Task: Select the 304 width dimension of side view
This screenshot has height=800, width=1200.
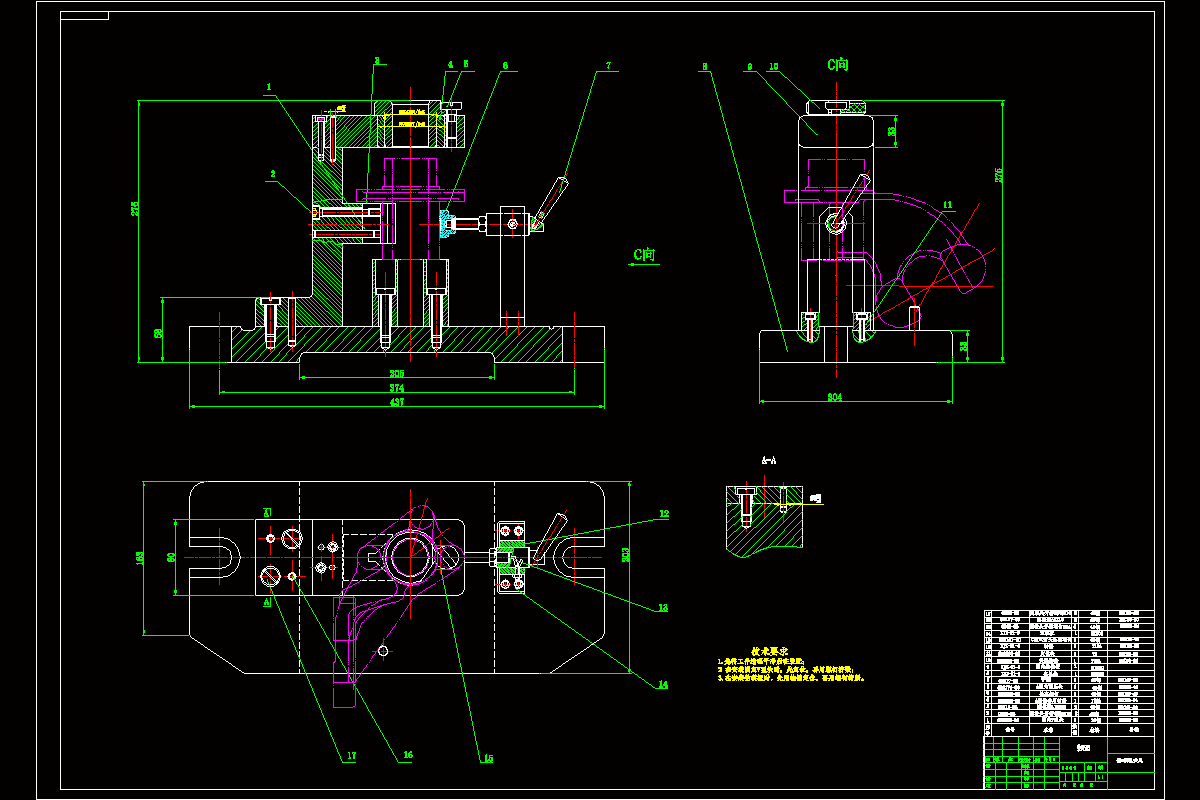Action: point(835,397)
